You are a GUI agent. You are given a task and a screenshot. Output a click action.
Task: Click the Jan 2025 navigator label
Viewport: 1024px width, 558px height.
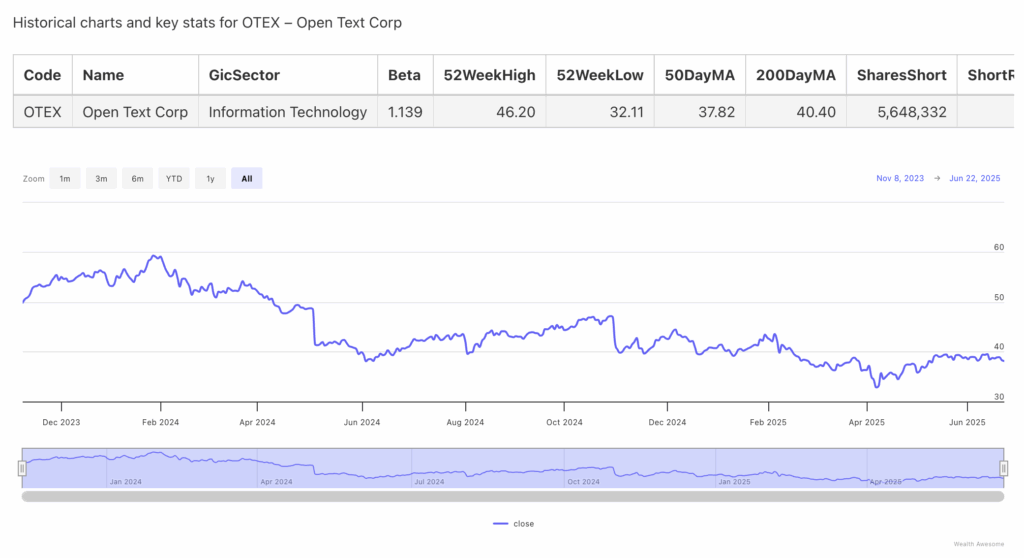[734, 482]
